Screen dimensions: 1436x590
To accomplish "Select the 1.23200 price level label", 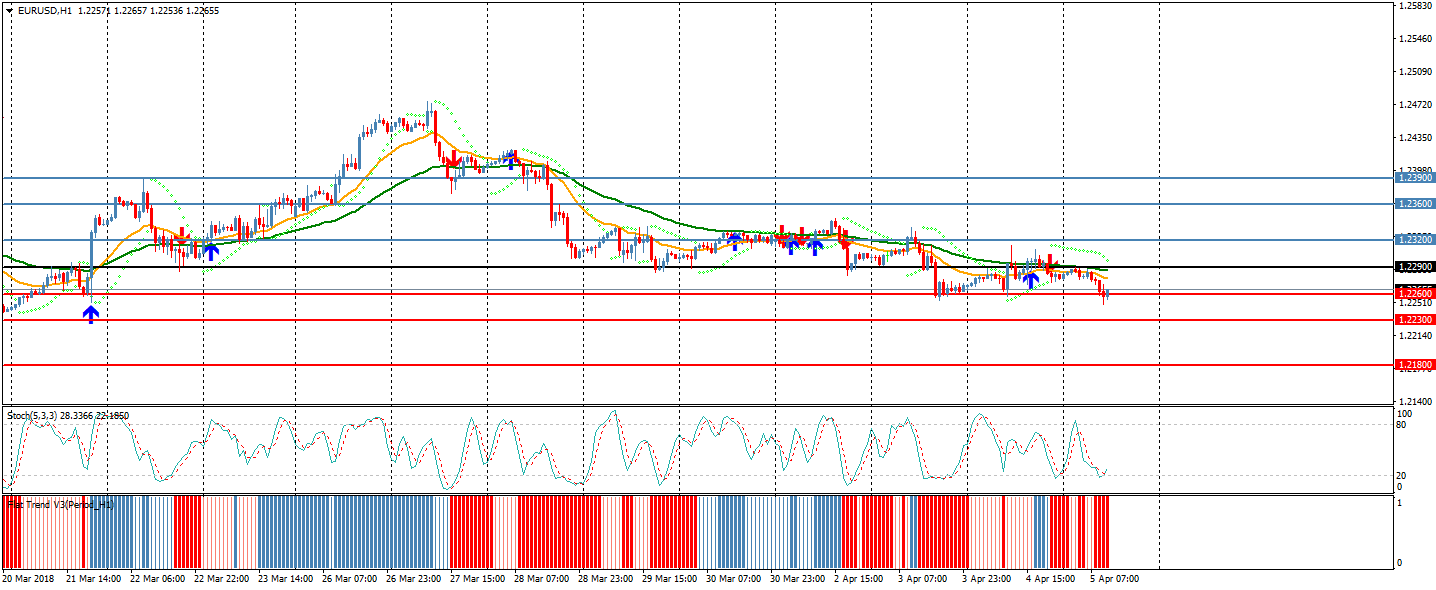I will click(1415, 240).
